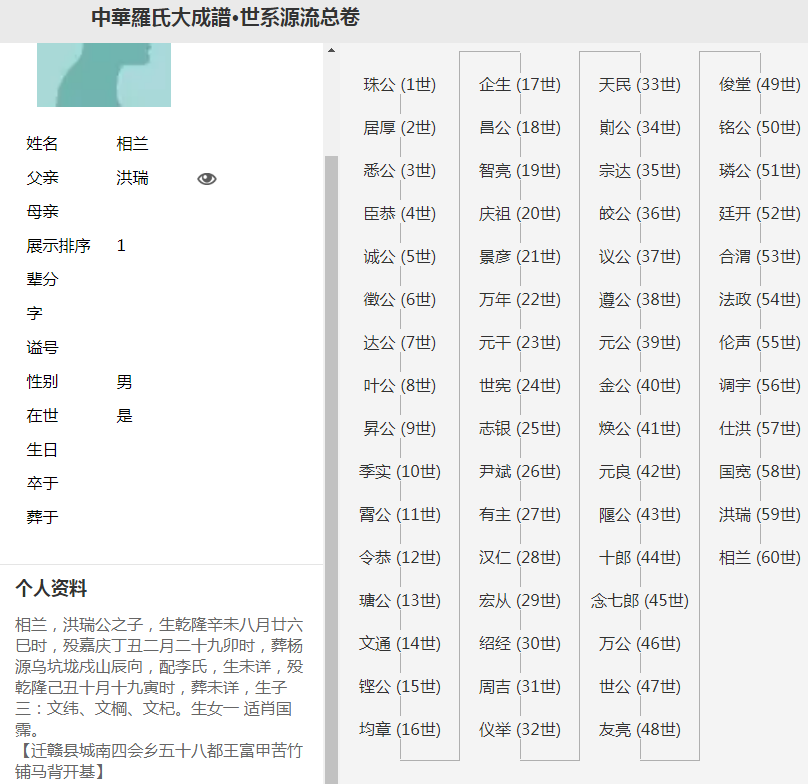
Task: Click the profile avatar silhouette image
Action: pos(104,75)
